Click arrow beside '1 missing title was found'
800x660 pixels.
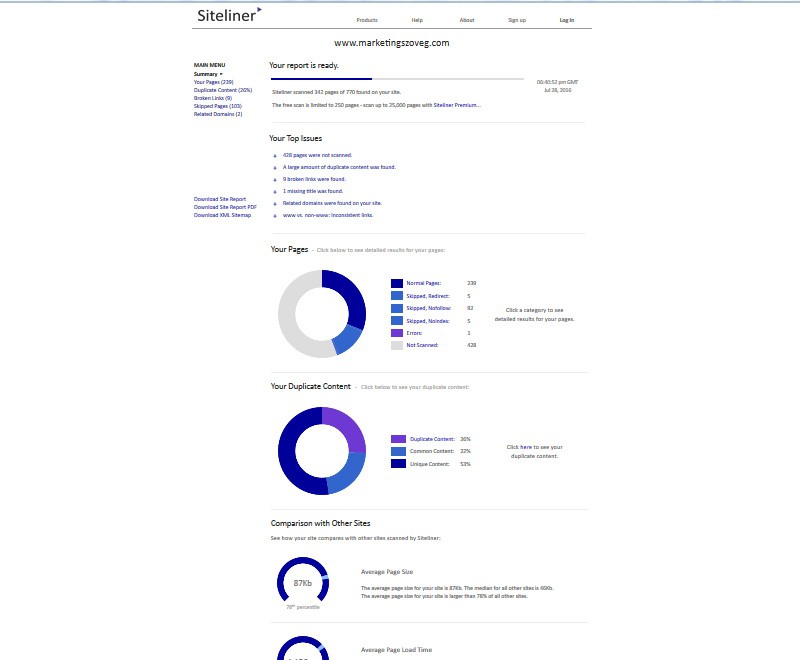pos(275,192)
